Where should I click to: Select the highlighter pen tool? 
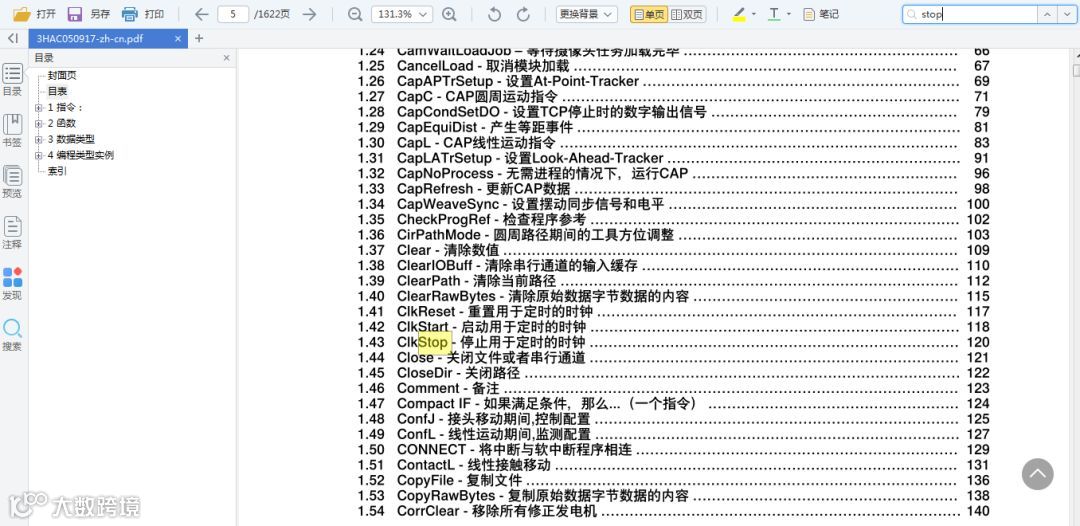click(x=739, y=14)
